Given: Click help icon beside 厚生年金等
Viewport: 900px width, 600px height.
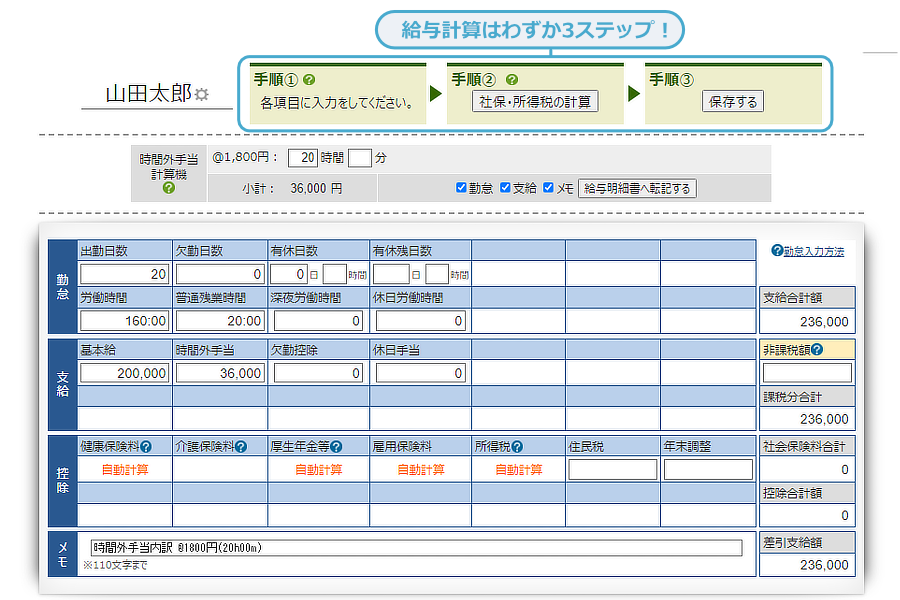Looking at the screenshot, I should 337,447.
